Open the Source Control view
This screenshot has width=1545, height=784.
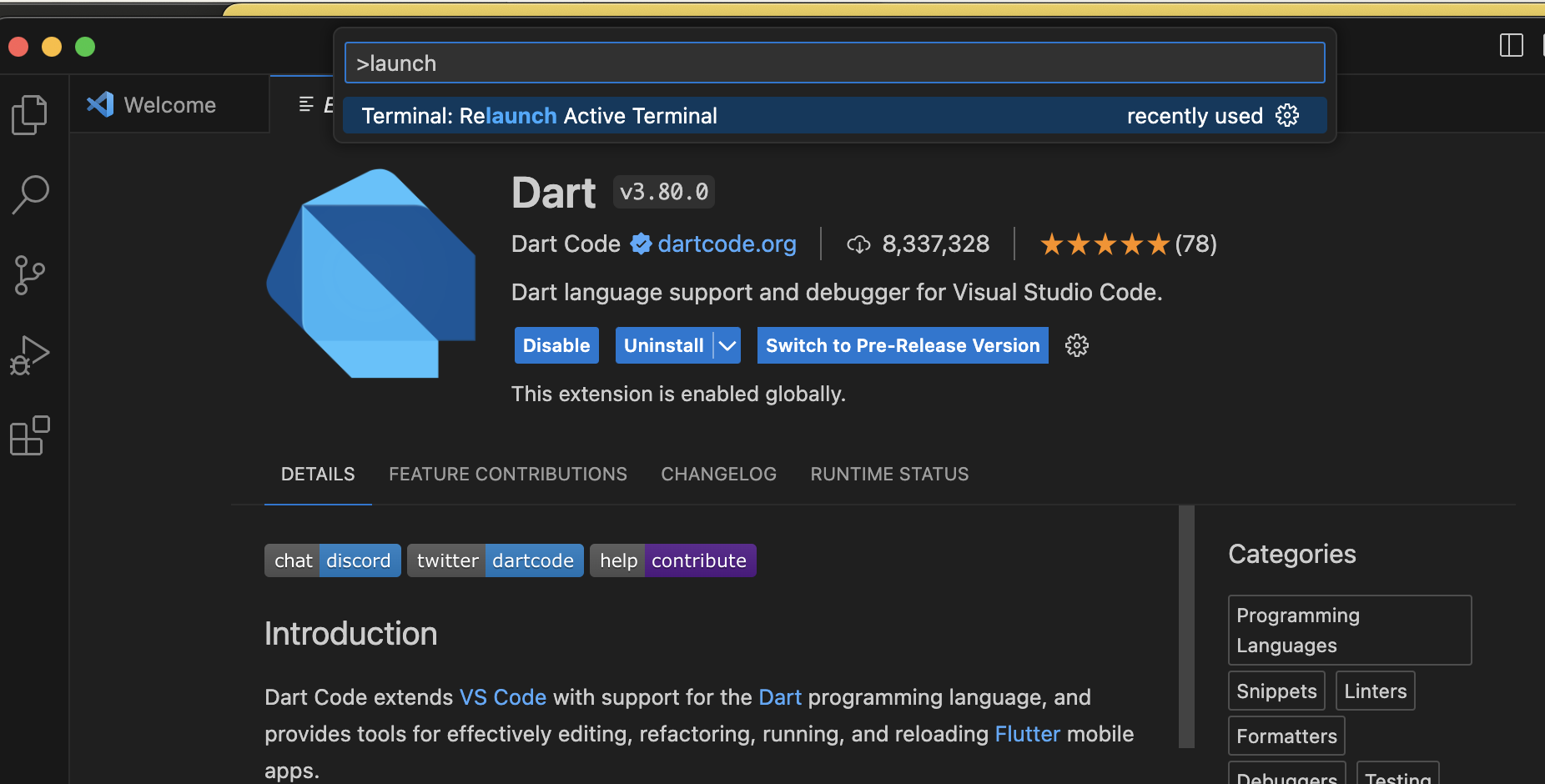pyautogui.click(x=30, y=275)
